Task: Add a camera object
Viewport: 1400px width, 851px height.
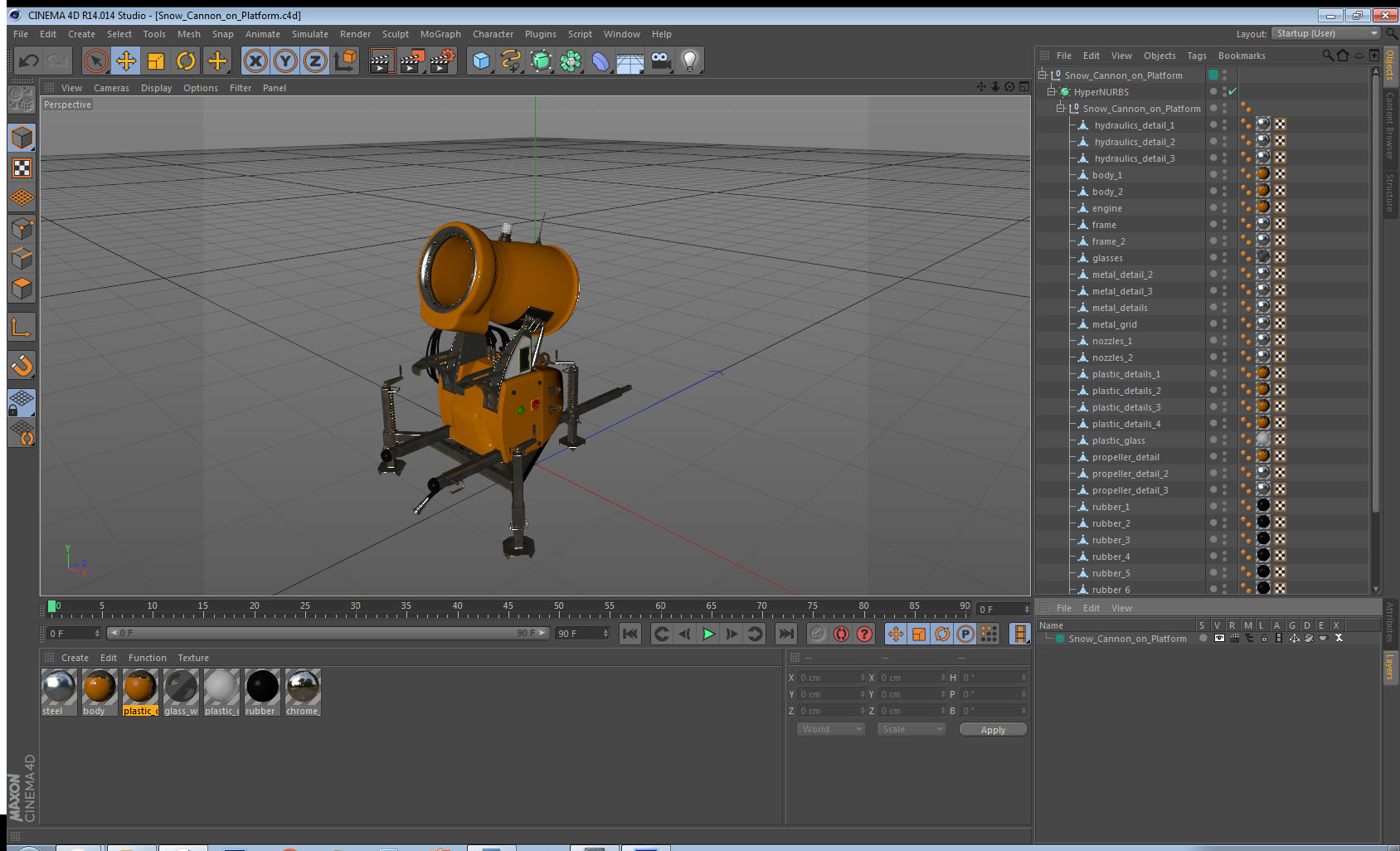Action: (x=660, y=61)
